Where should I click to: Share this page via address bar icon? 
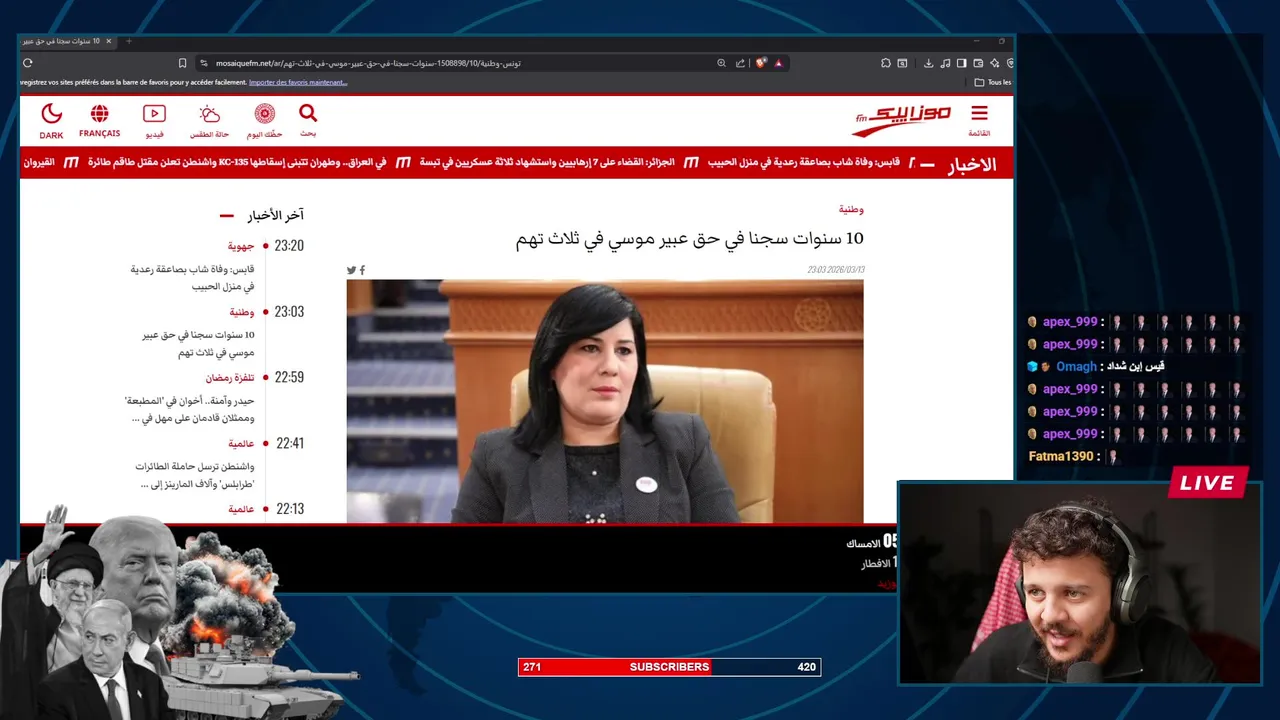[x=740, y=63]
